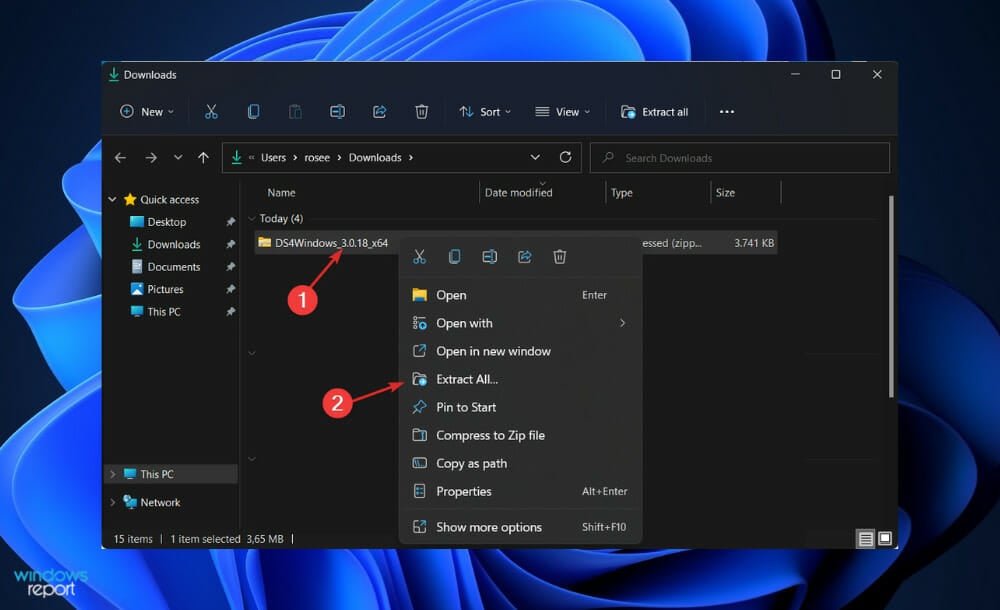Choose Extract All... from the context menu
This screenshot has width=1000, height=610.
pyautogui.click(x=467, y=379)
